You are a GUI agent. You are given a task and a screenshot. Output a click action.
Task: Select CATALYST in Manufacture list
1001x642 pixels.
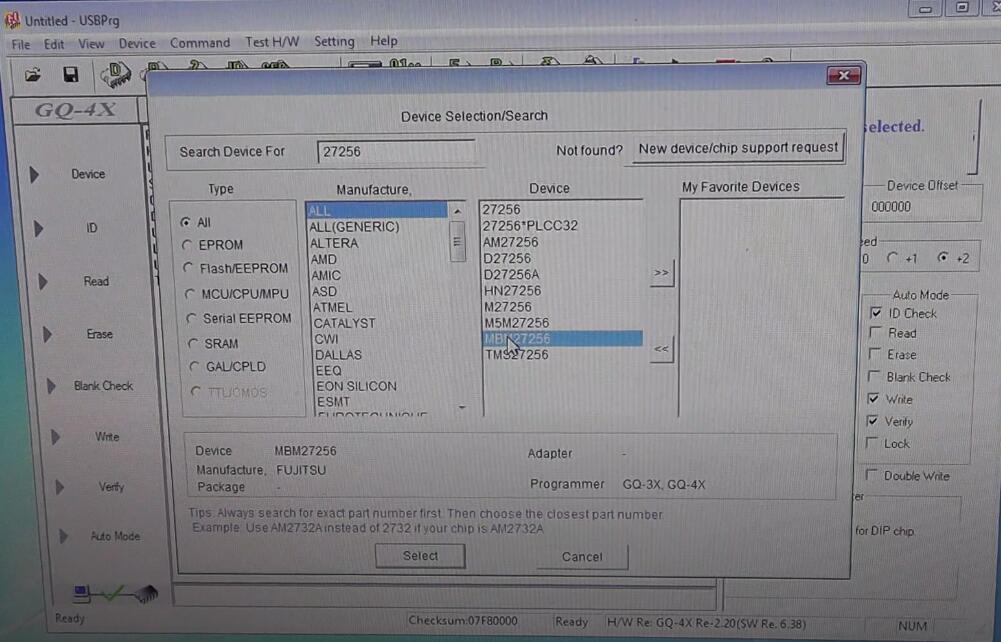point(344,324)
